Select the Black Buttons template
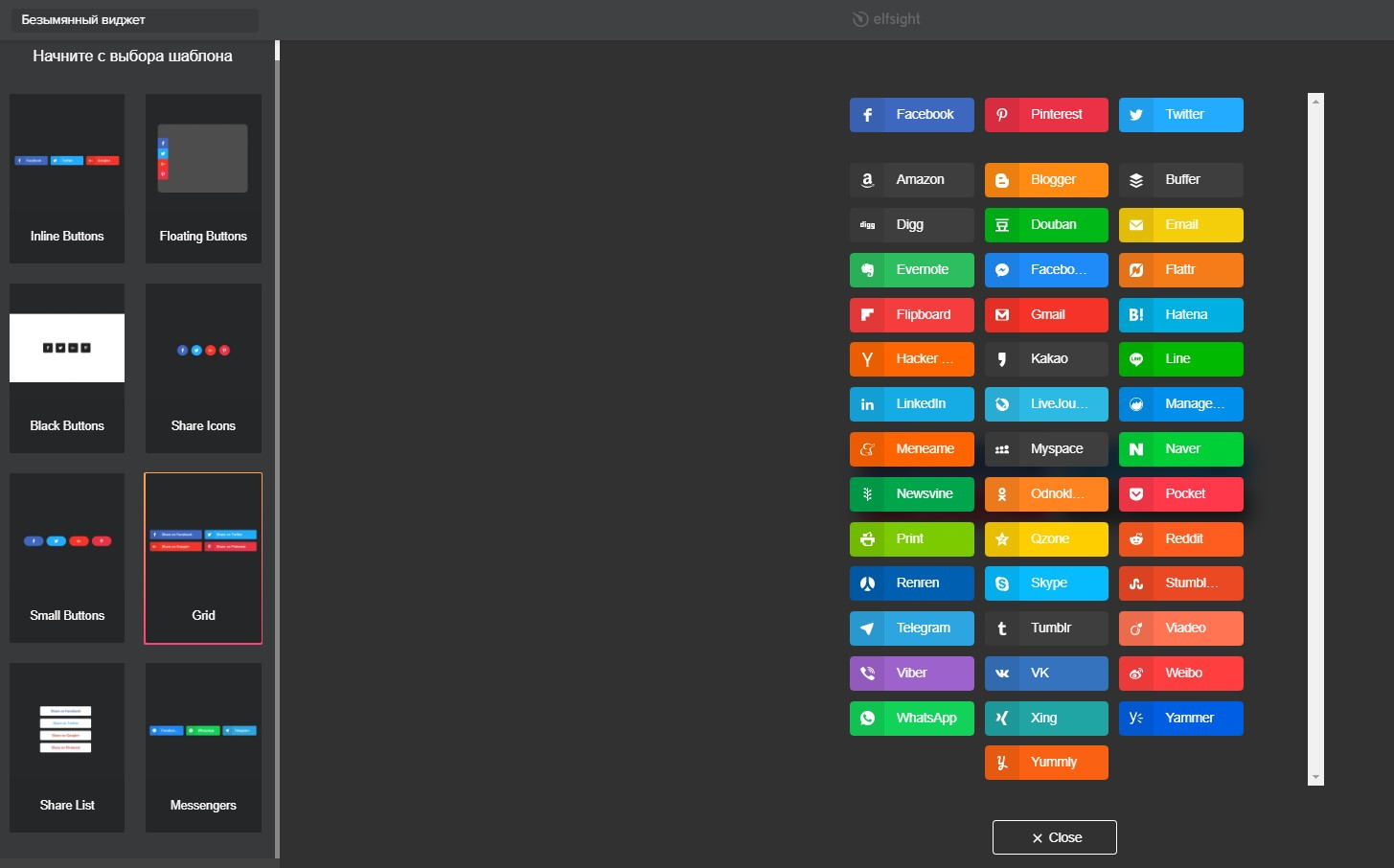 [67, 368]
